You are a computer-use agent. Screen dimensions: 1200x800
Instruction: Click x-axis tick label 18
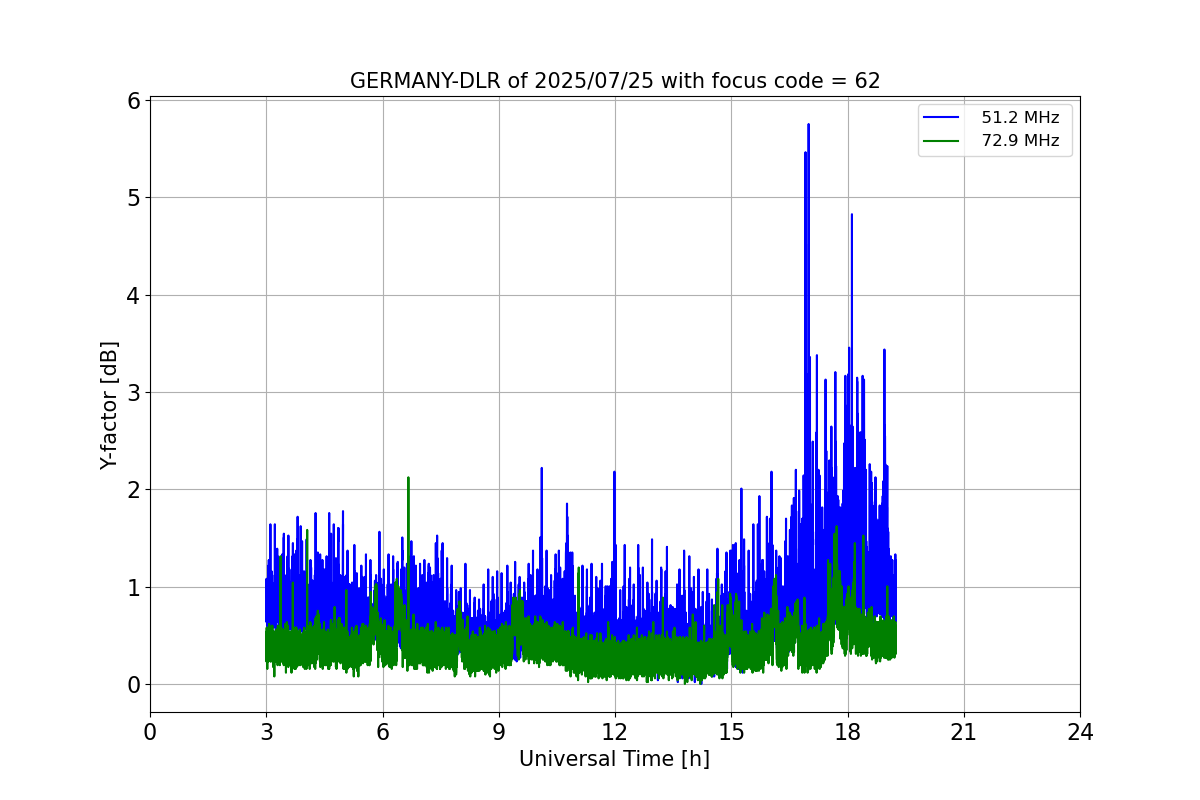847,733
